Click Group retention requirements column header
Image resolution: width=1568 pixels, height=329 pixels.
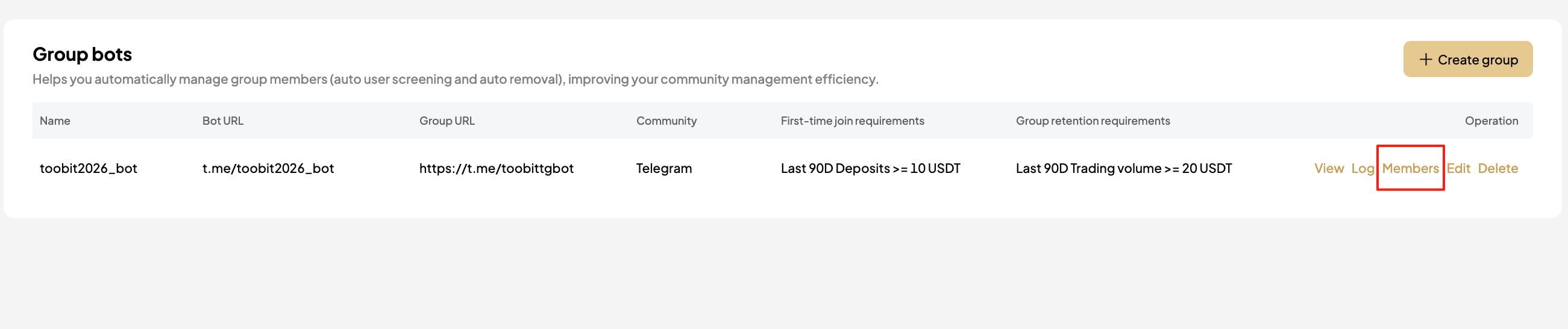[1093, 121]
